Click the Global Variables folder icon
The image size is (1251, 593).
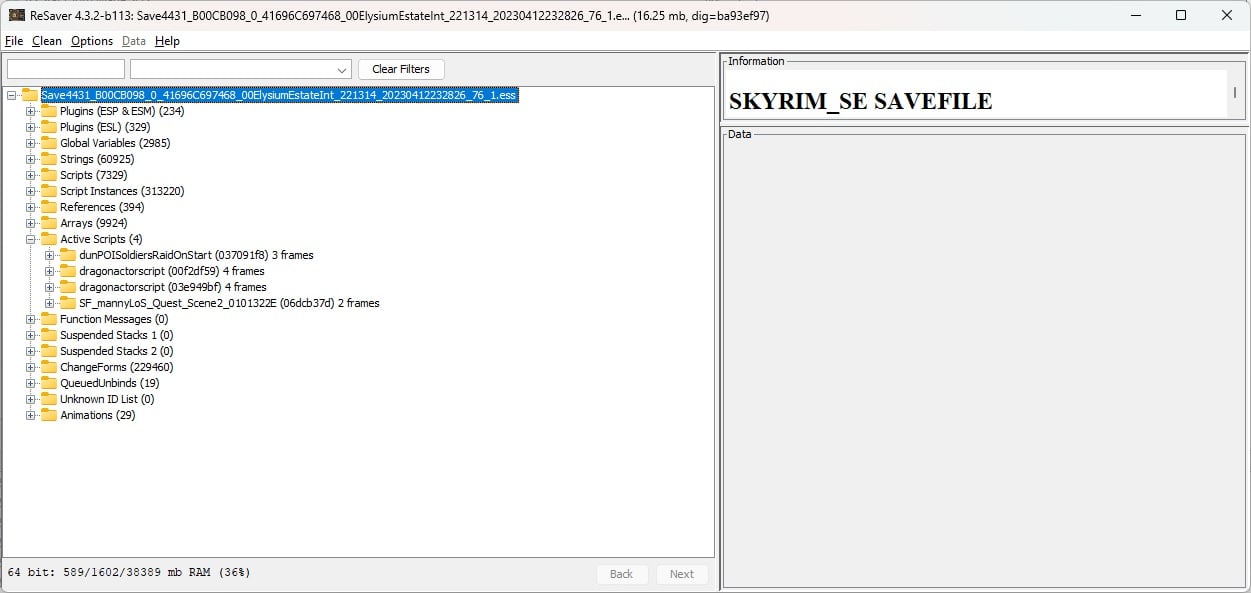(48, 143)
